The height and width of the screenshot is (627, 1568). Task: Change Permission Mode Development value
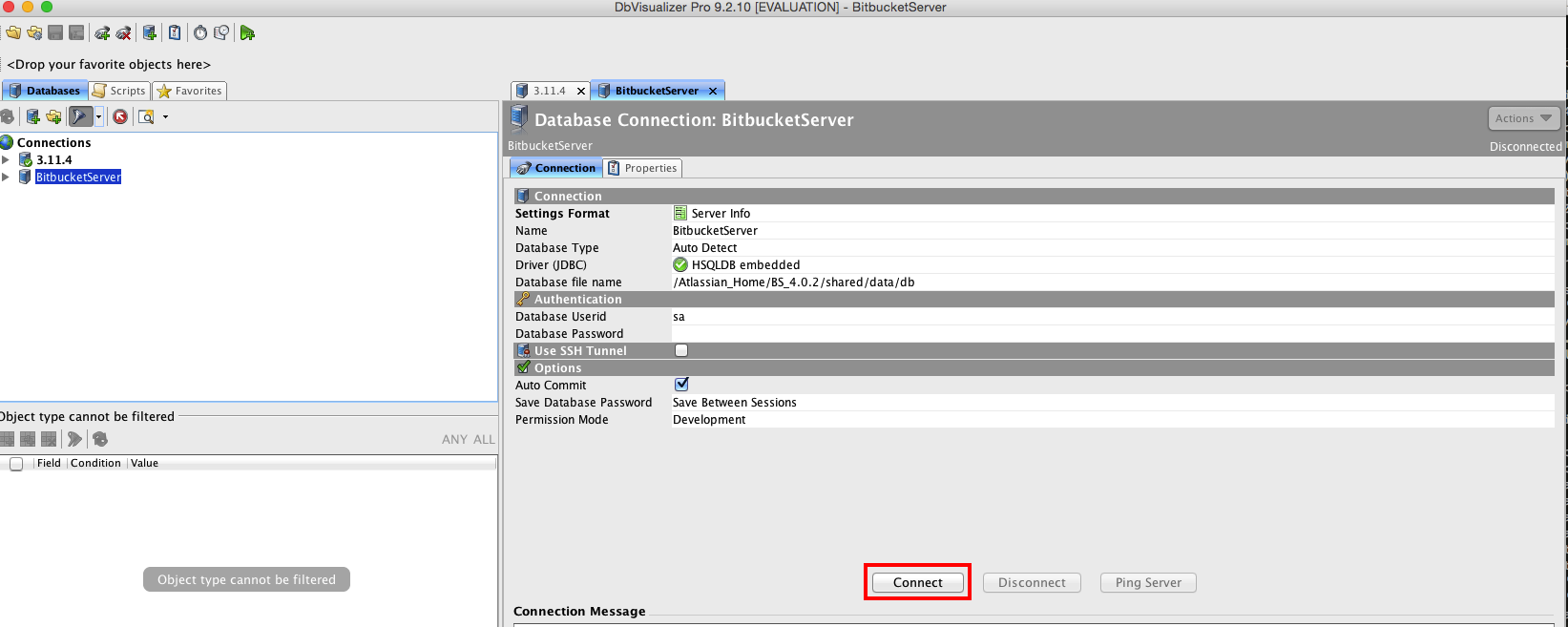1113,419
